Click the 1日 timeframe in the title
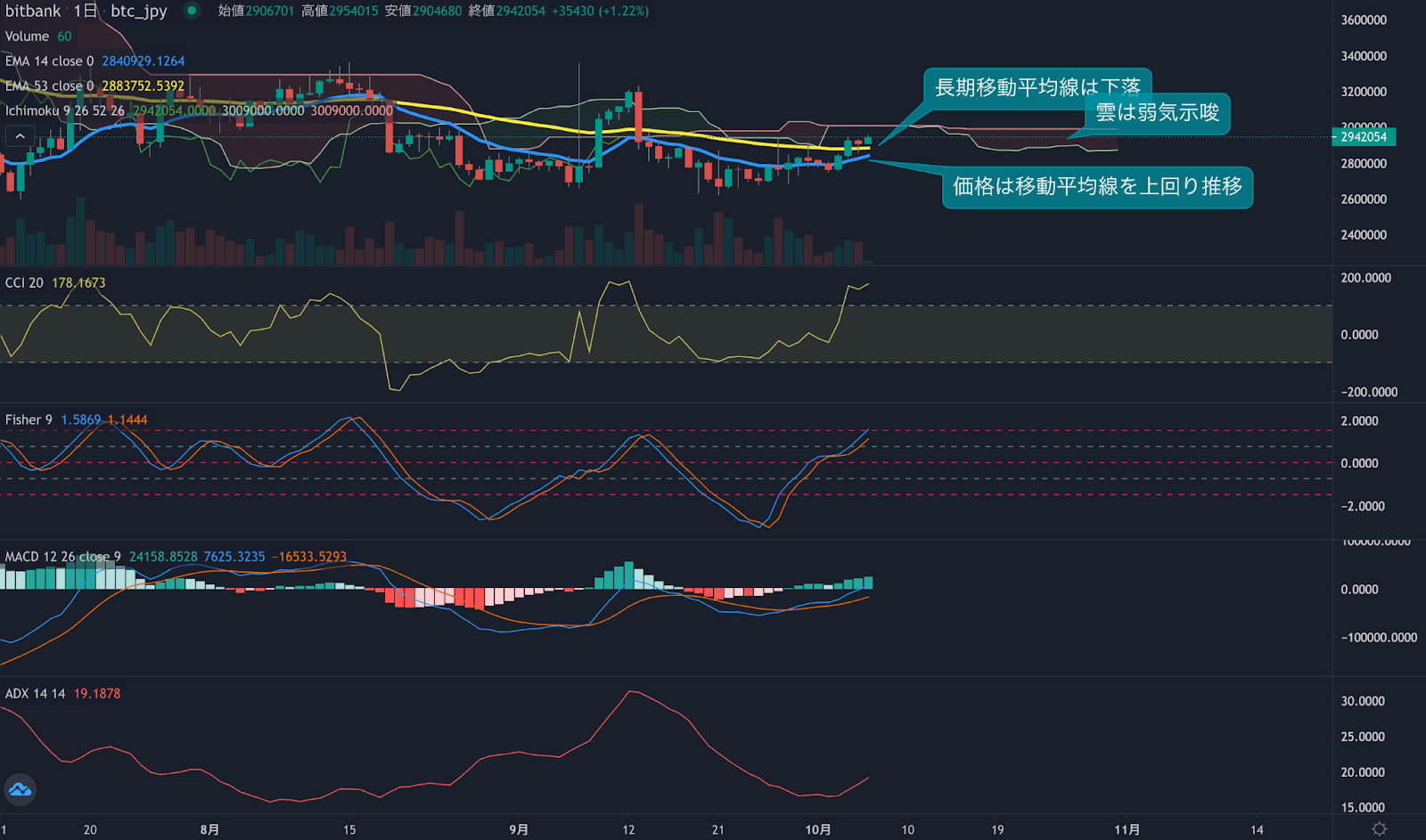This screenshot has height=840, width=1426. (x=85, y=11)
